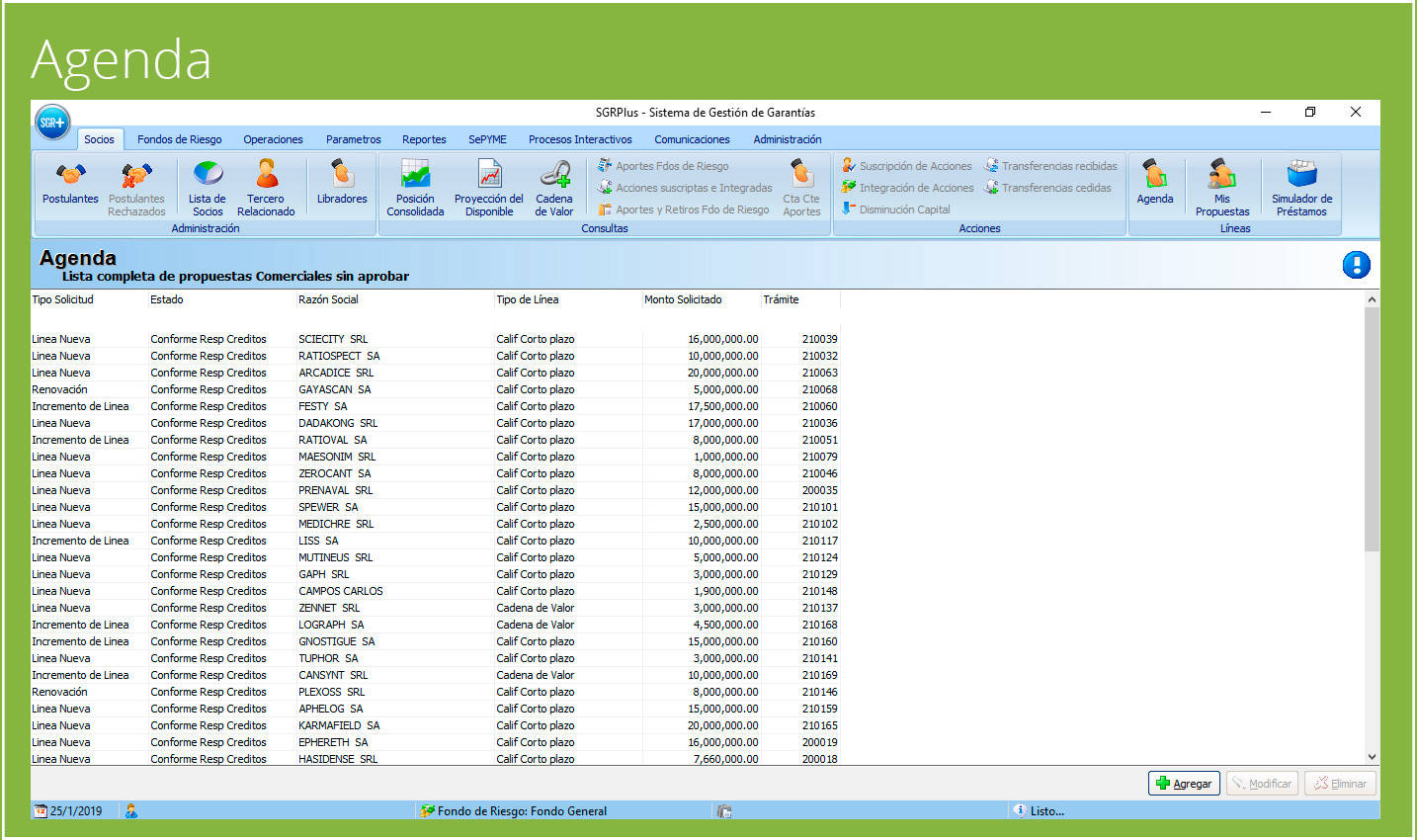Image resolution: width=1417 pixels, height=840 pixels.
Task: Click the SGR+ round application button
Action: (x=52, y=123)
